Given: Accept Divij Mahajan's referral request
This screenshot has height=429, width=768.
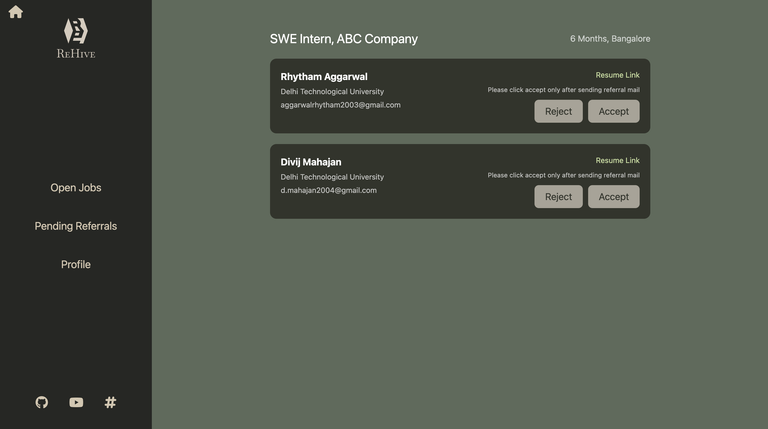Looking at the screenshot, I should click(x=614, y=196).
